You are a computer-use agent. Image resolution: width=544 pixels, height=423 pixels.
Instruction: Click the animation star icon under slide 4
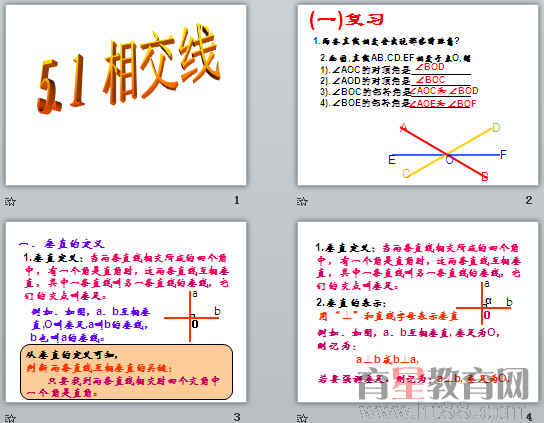point(302,418)
